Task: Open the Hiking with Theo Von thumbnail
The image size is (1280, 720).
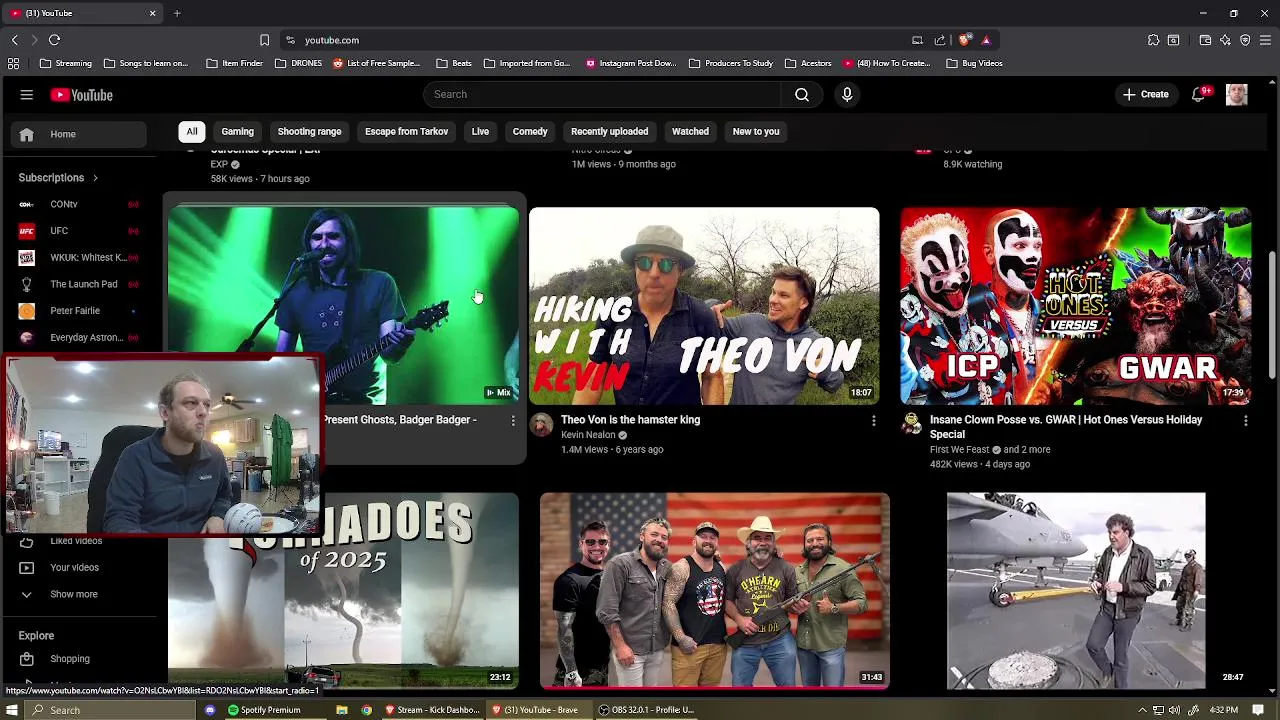Action: (704, 305)
